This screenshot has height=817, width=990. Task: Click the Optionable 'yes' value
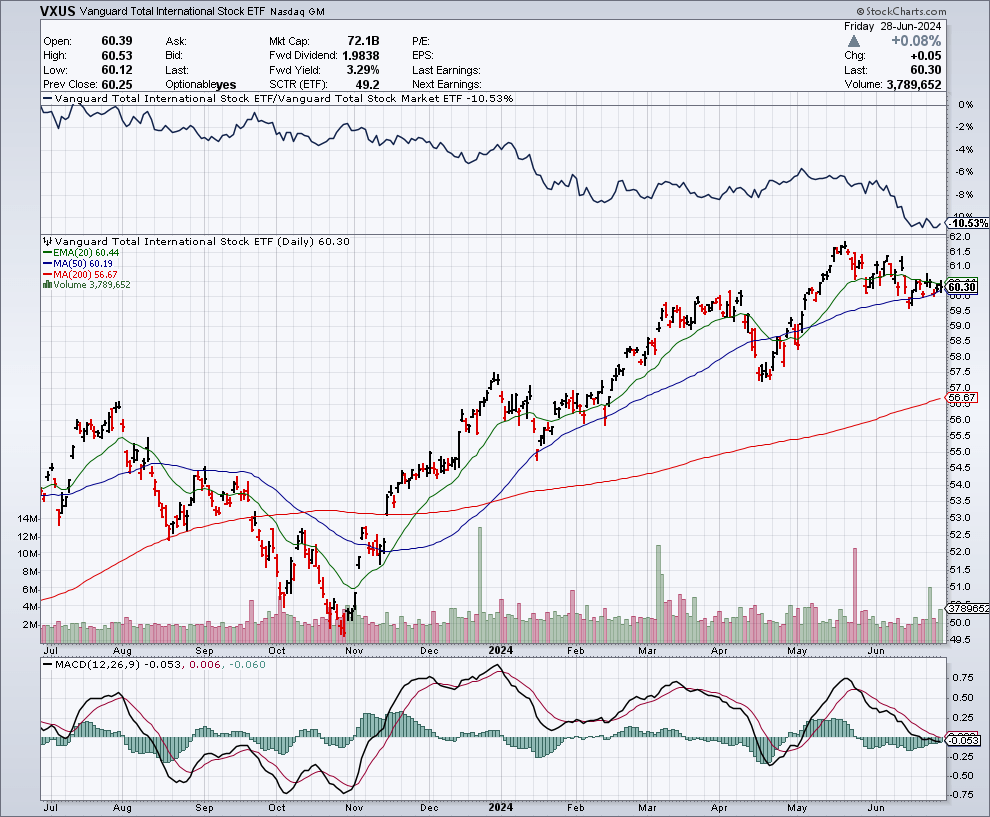tap(228, 84)
